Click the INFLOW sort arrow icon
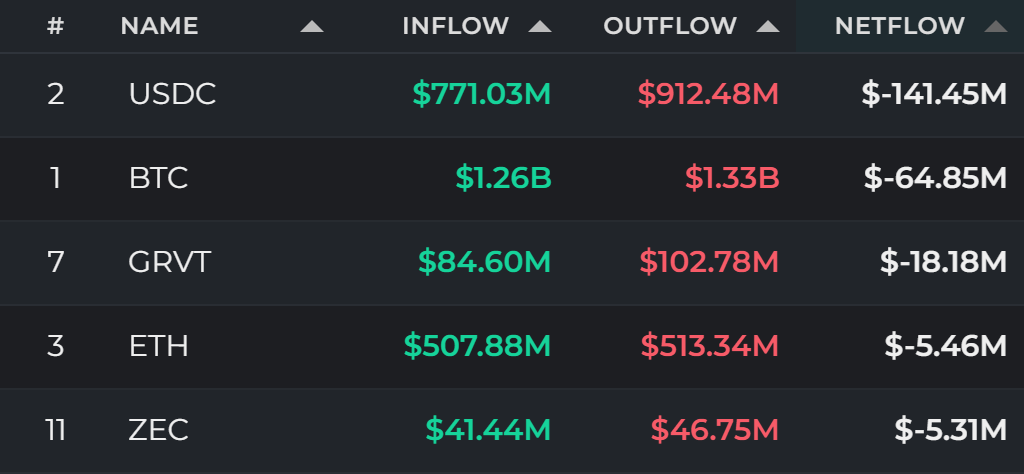1024x474 pixels. 539,27
